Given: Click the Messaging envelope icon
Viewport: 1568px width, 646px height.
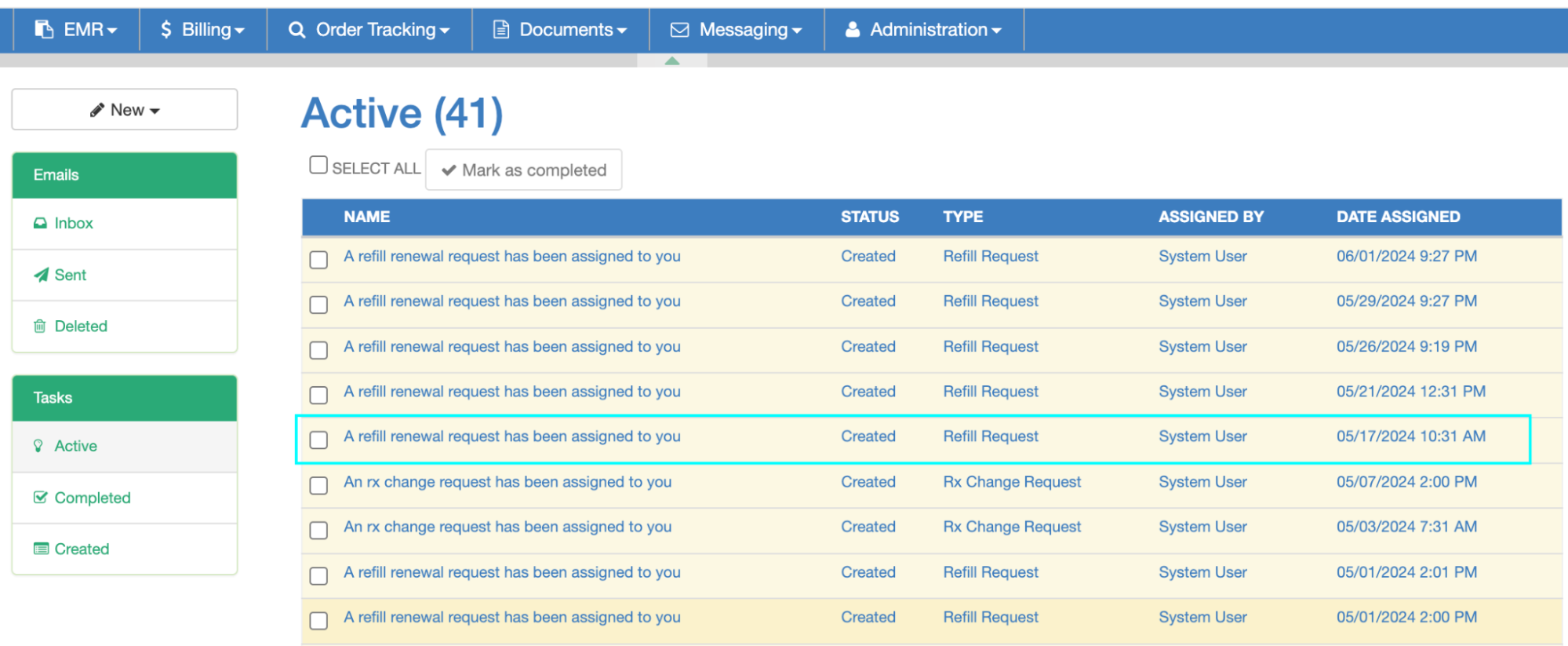Looking at the screenshot, I should coord(679,30).
